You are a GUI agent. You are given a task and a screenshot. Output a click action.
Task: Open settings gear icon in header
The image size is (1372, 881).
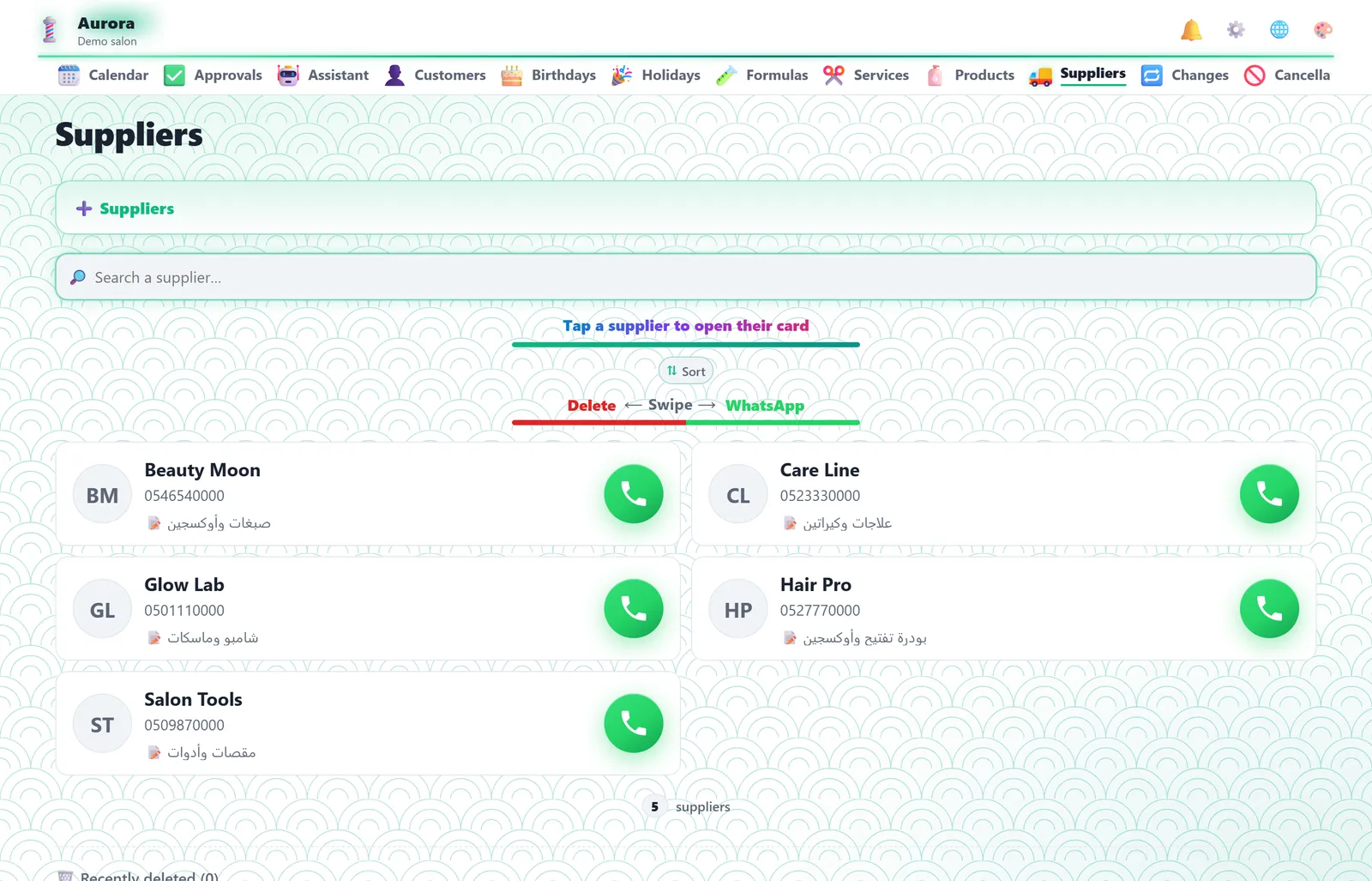[1235, 30]
